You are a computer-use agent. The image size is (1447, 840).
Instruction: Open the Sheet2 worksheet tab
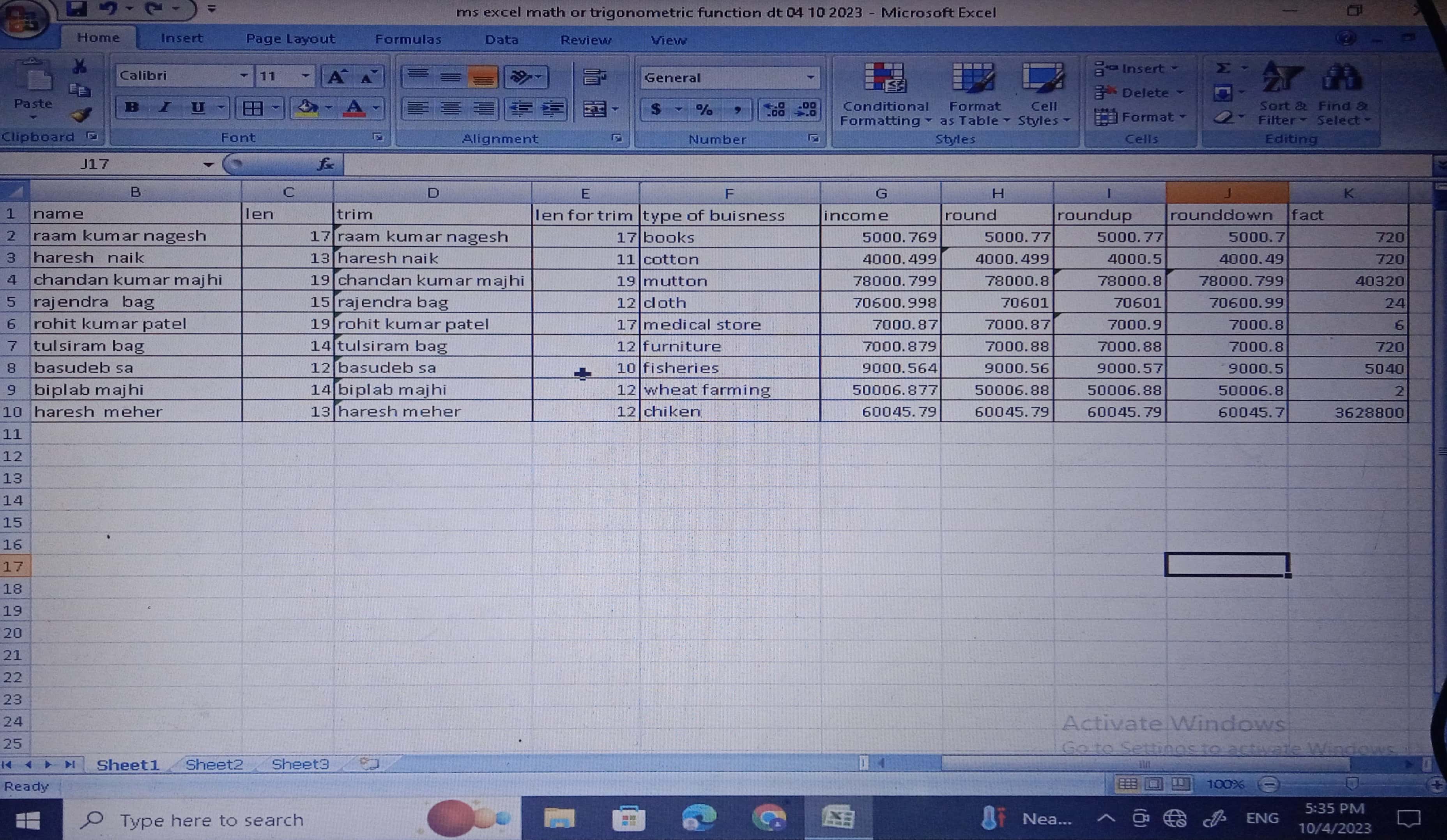(214, 764)
